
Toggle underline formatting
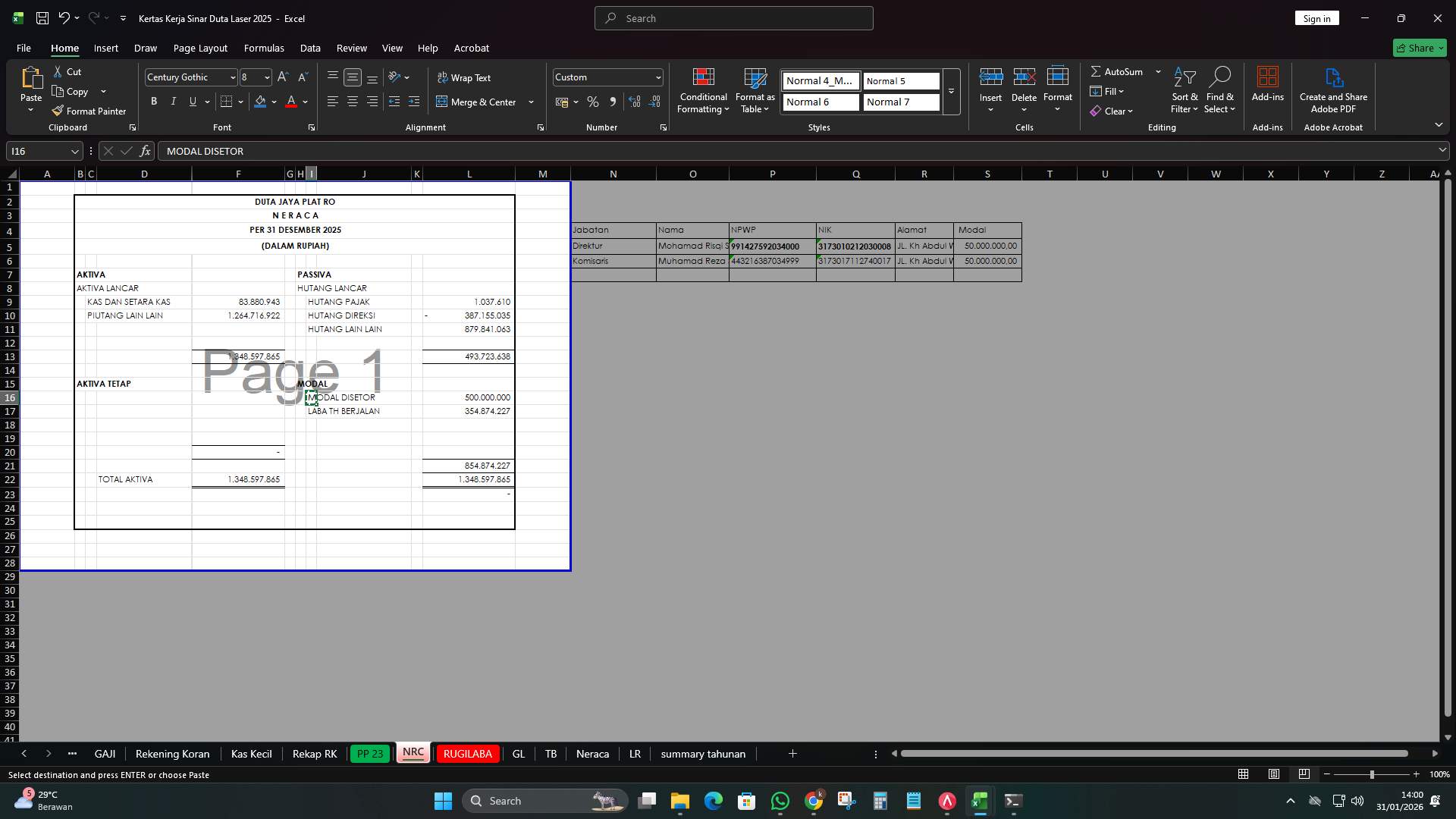[193, 101]
